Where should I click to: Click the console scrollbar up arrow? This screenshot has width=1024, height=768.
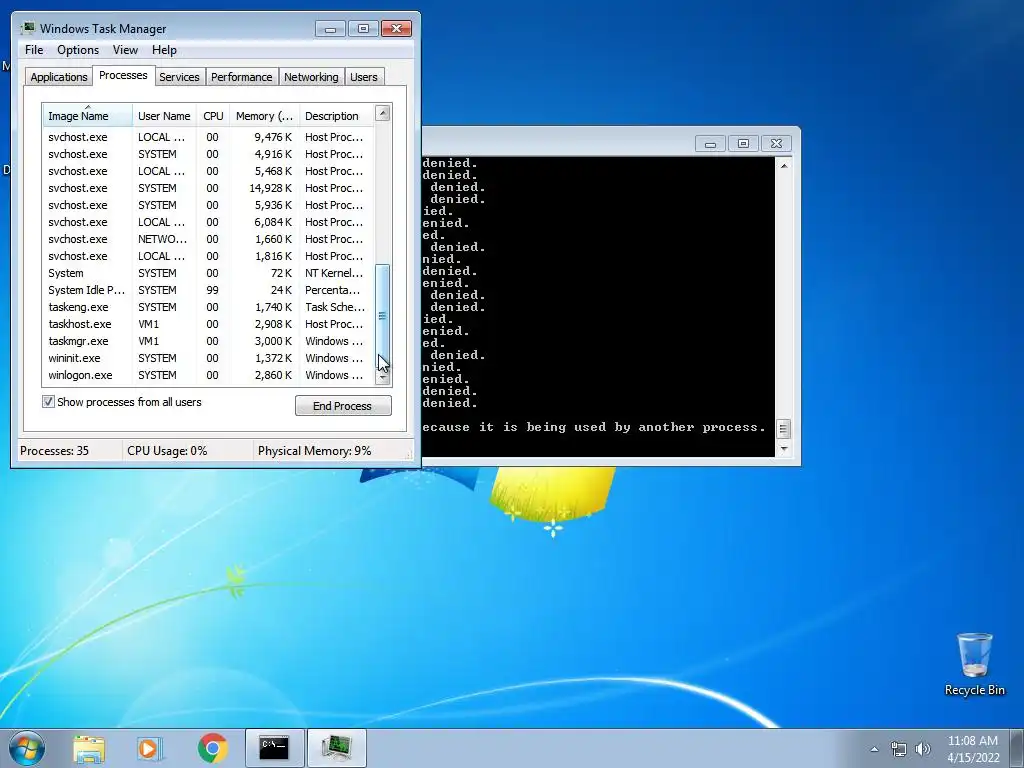[x=784, y=166]
